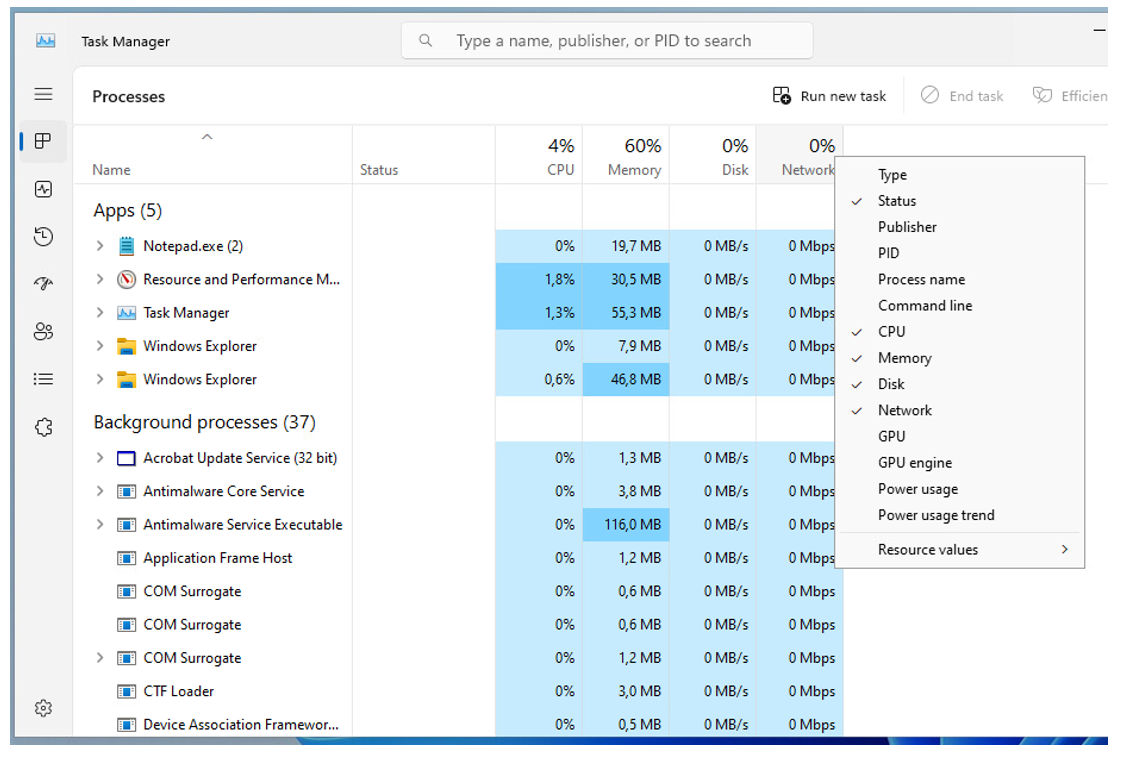
Task: Open the Performance page in sidebar
Action: coord(43,189)
